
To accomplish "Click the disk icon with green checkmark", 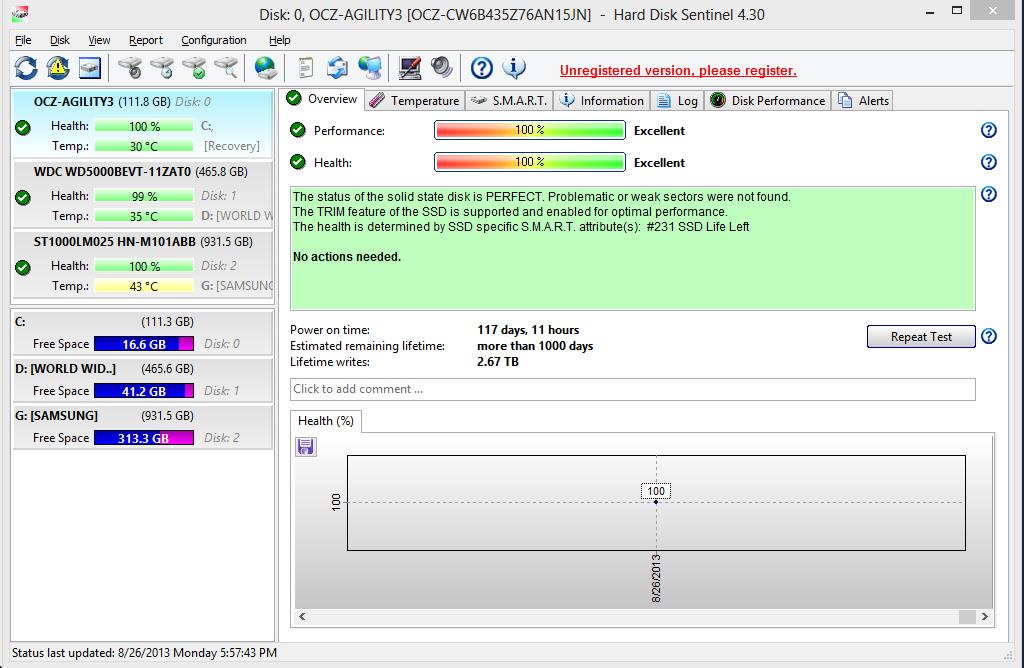I will [x=194, y=68].
